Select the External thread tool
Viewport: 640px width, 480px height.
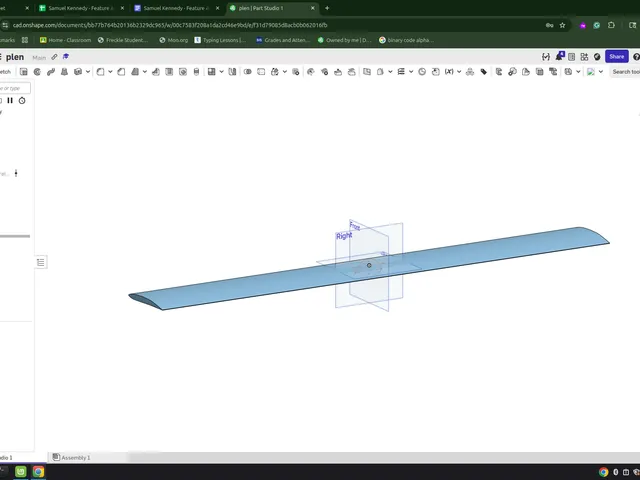(x=196, y=72)
